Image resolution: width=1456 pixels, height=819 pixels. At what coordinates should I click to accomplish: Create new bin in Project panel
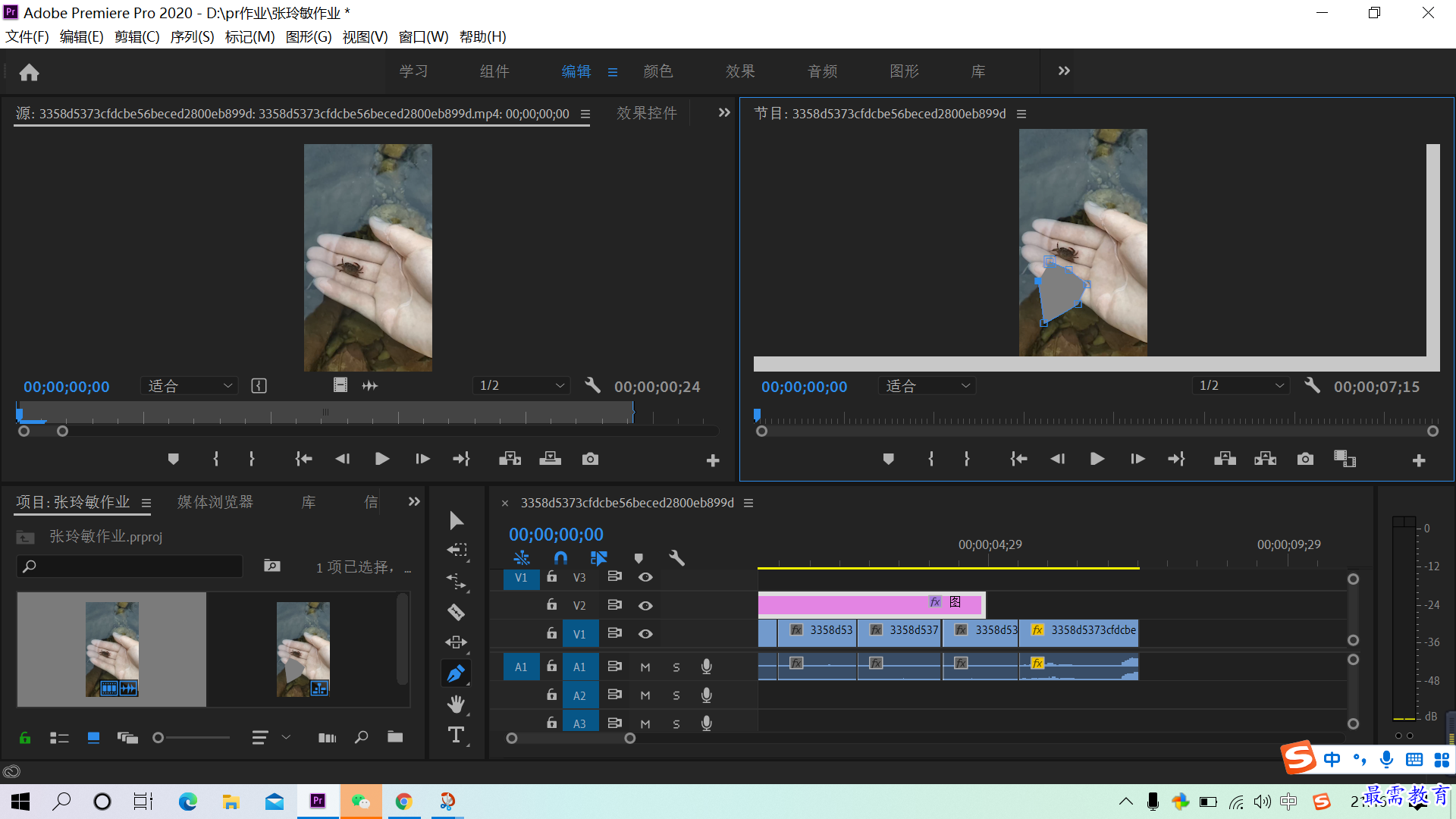[395, 737]
